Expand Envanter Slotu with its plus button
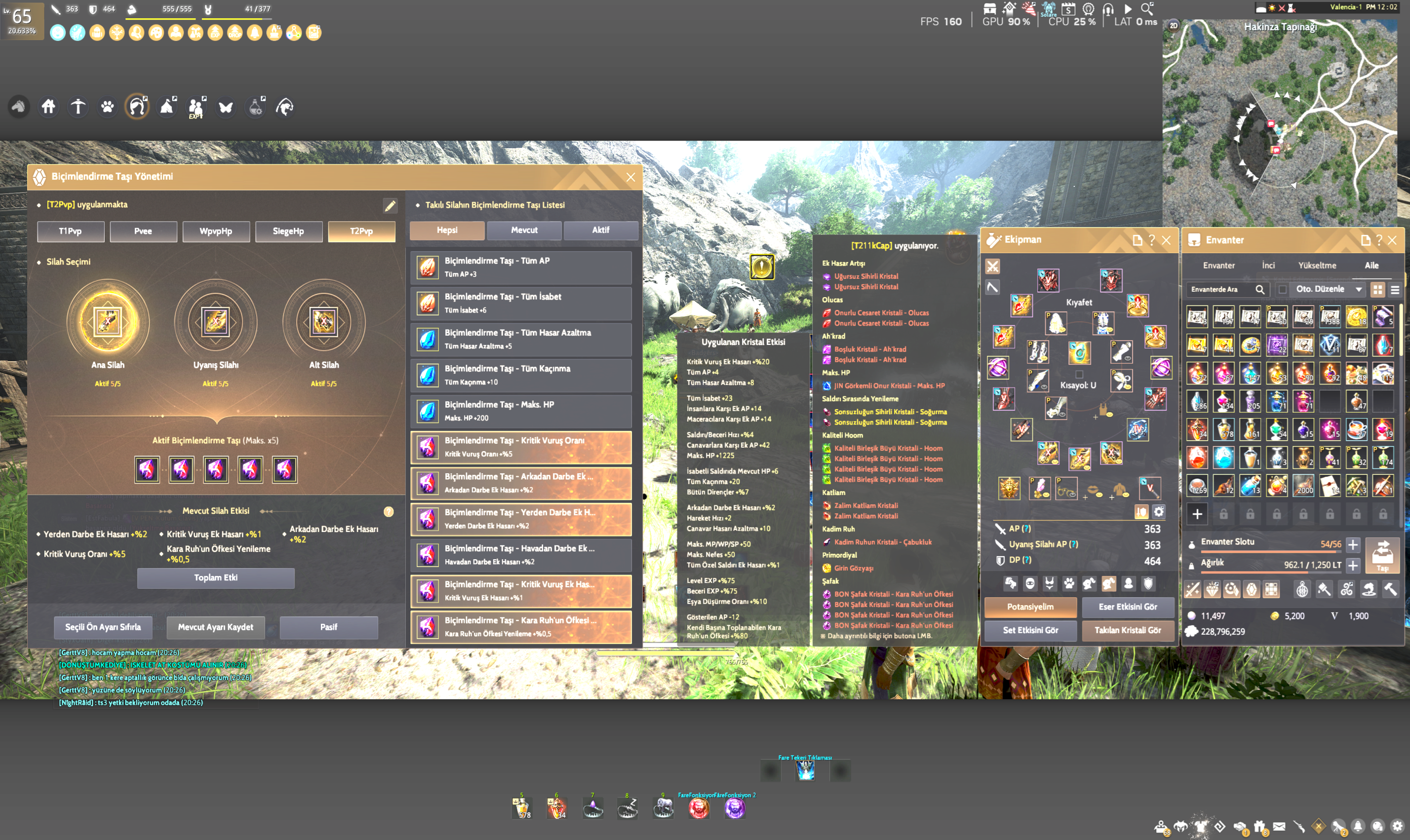This screenshot has width=1410, height=840. [x=1353, y=544]
